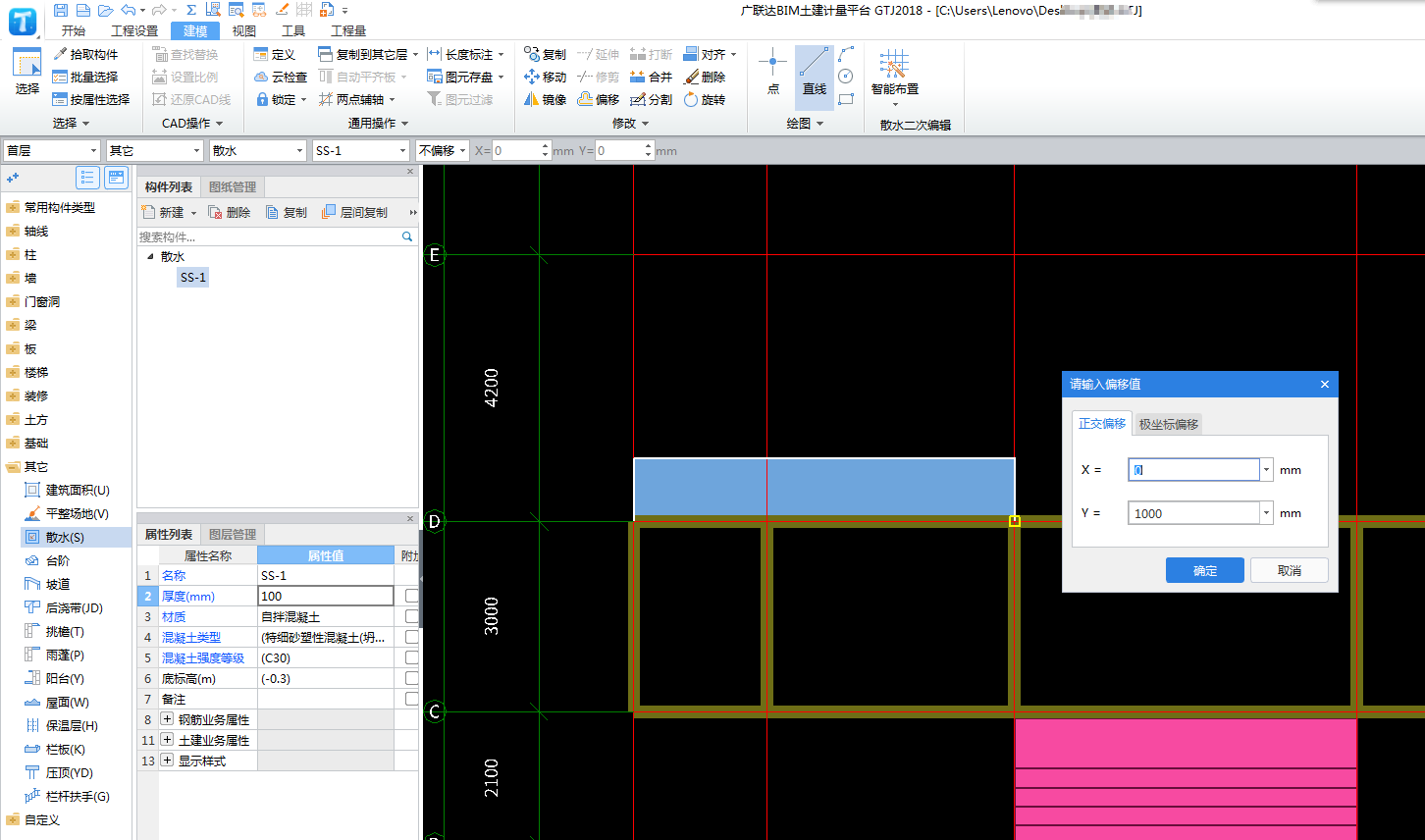1425x840 pixels.
Task: Open the SS-1 component dropdown
Action: point(402,150)
